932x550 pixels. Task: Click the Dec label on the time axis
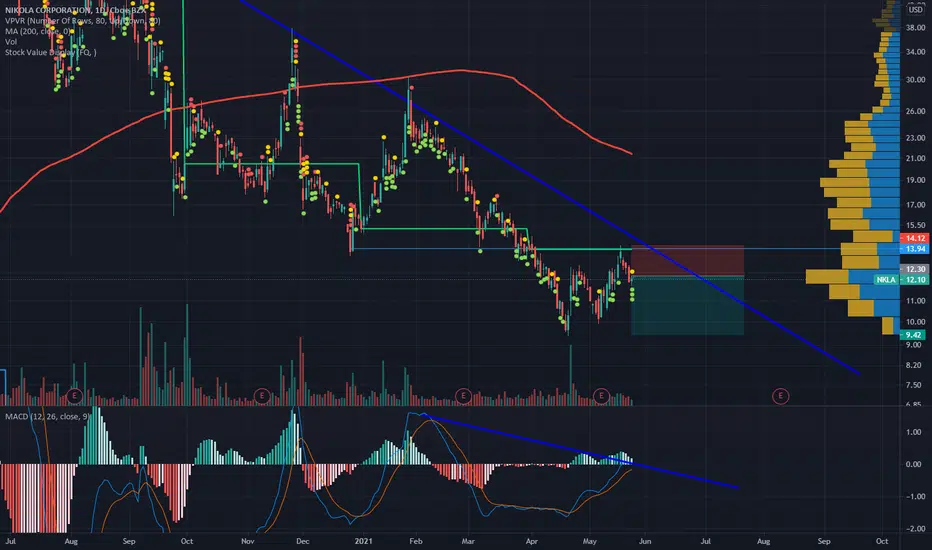(303, 541)
